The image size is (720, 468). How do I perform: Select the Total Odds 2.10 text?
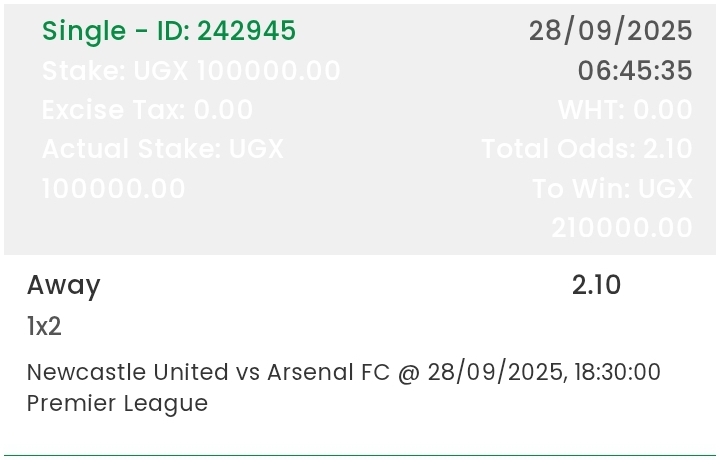(586, 149)
